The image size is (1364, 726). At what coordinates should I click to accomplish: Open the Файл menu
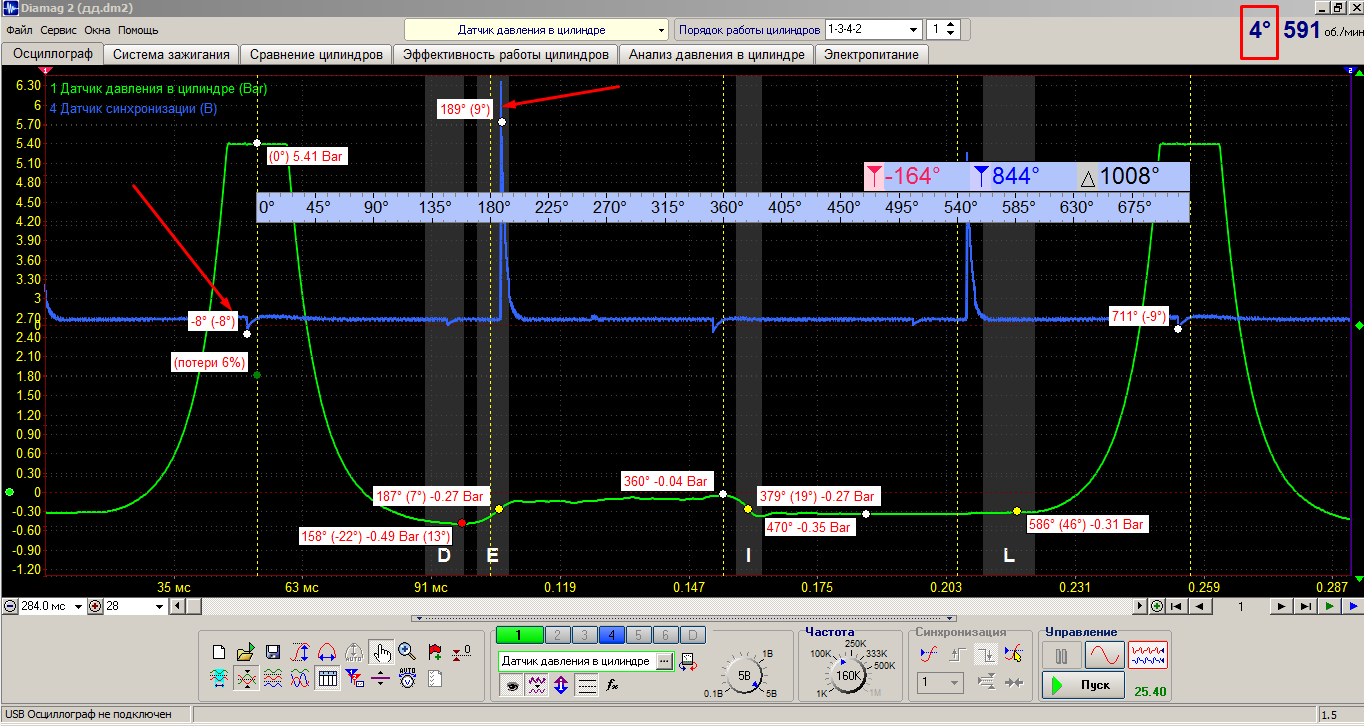(x=19, y=30)
